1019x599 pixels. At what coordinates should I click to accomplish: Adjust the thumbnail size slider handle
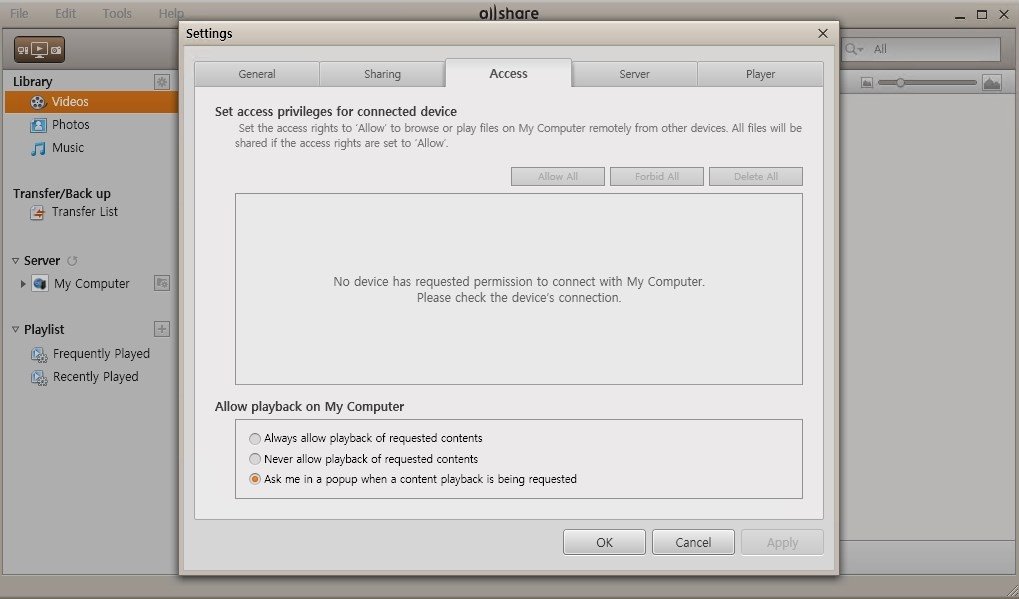coord(900,83)
